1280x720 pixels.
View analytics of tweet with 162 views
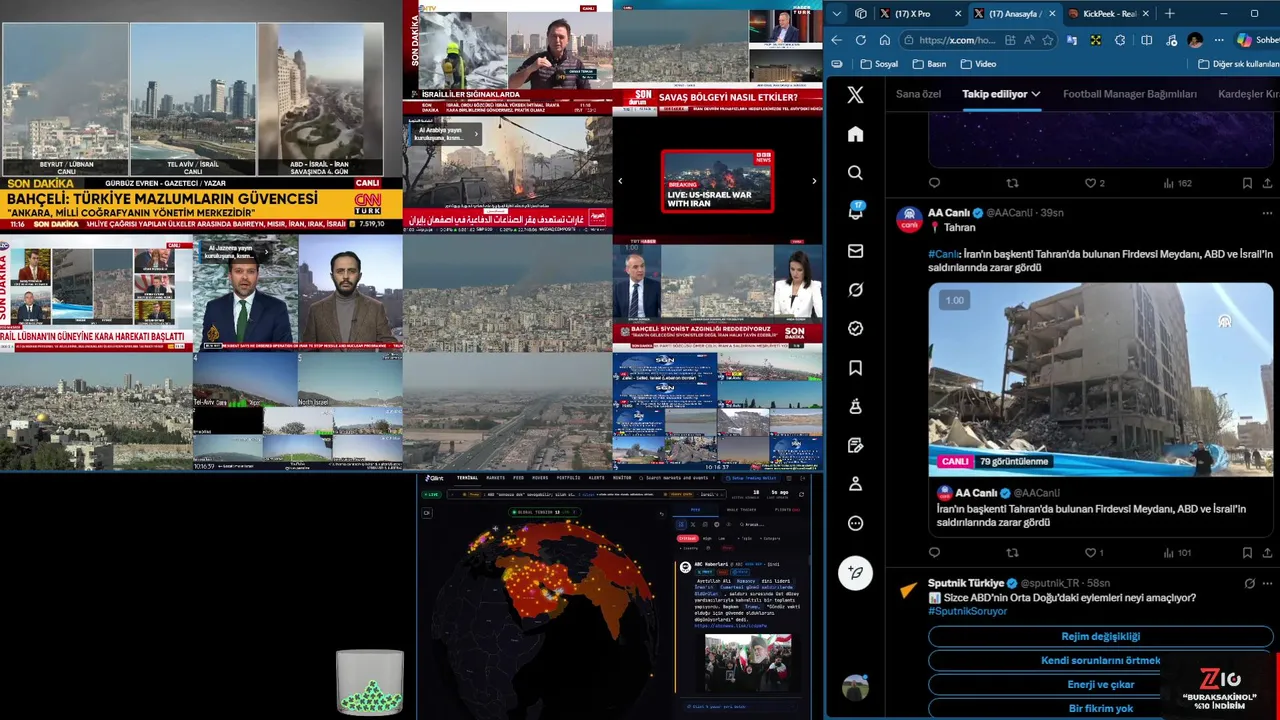pyautogui.click(x=1178, y=183)
